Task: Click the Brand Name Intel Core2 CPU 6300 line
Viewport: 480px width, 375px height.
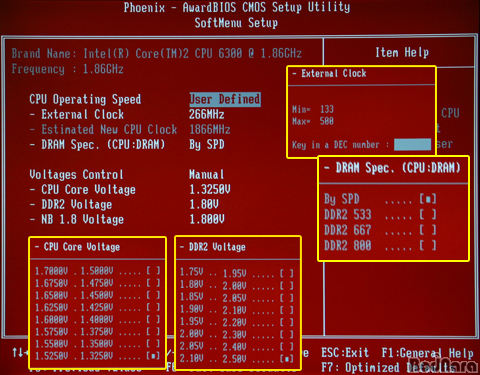Action: coord(157,53)
